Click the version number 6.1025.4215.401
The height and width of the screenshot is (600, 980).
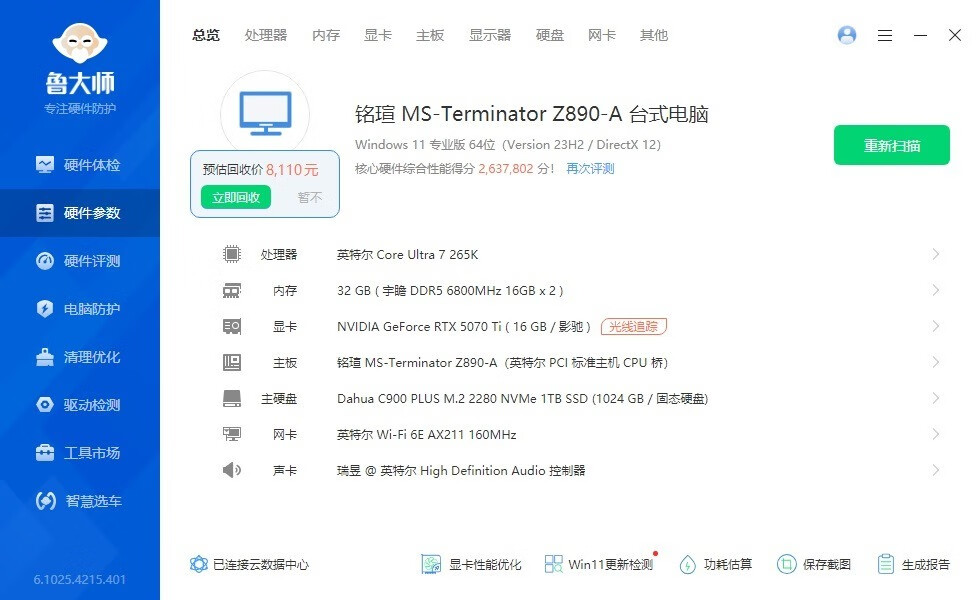click(x=80, y=579)
